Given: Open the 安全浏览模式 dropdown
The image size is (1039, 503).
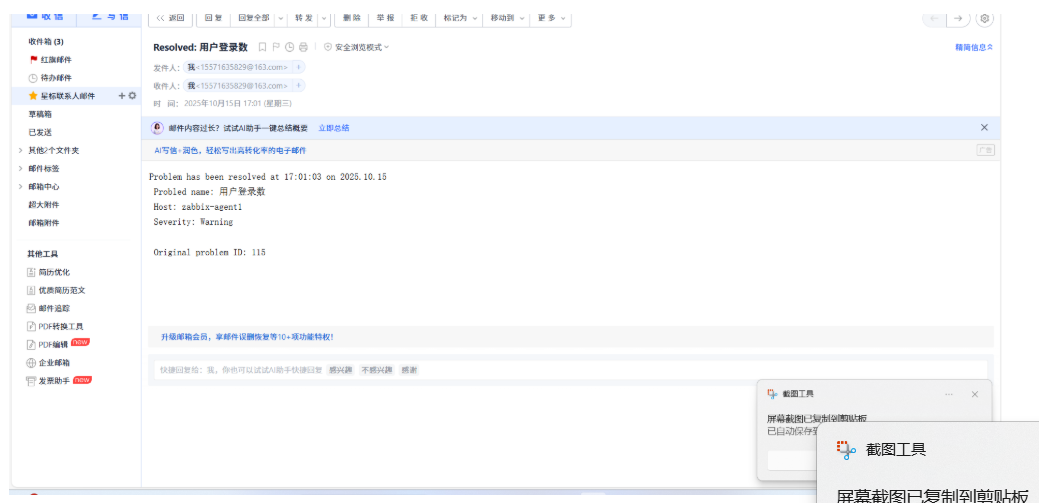Looking at the screenshot, I should click(356, 47).
